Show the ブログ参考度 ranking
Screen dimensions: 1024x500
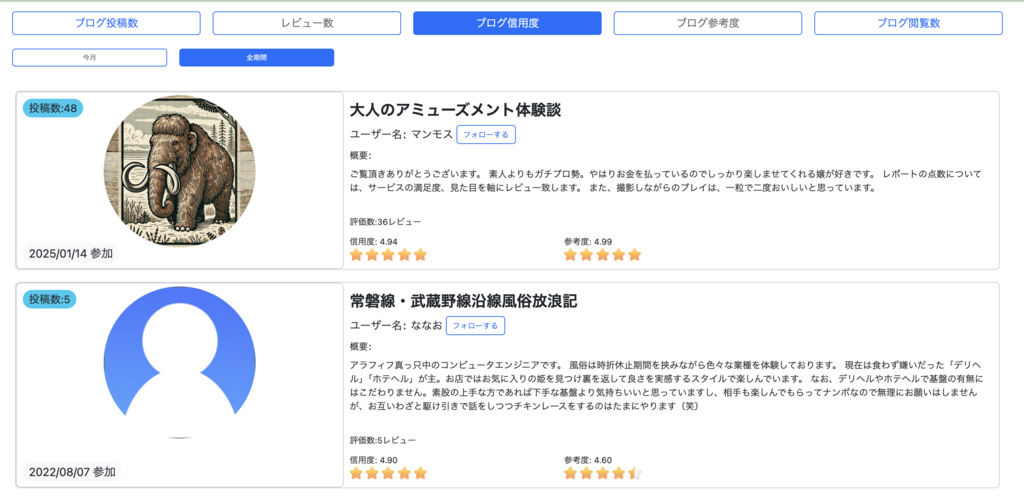tap(707, 23)
